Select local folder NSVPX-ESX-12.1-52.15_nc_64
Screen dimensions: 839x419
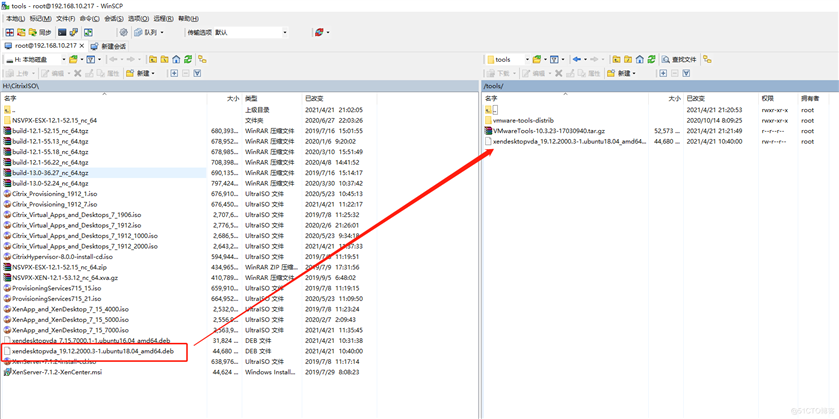click(54, 120)
